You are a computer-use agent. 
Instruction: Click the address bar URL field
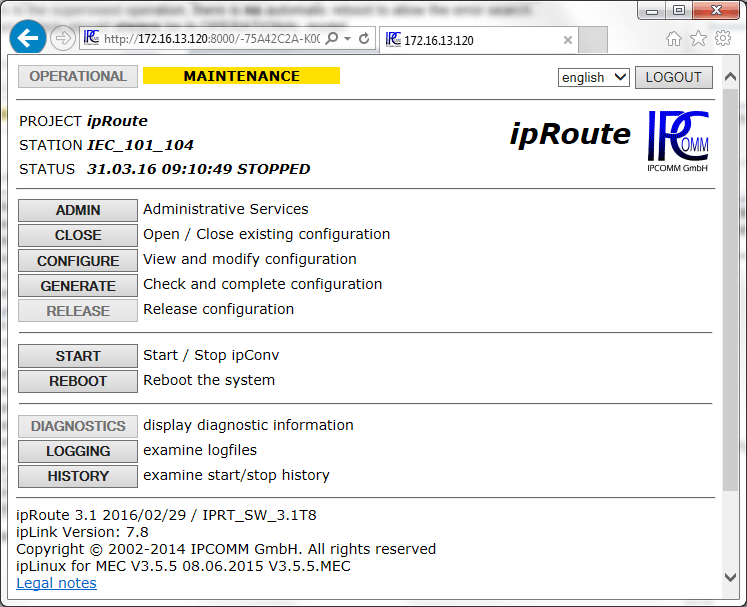point(212,39)
